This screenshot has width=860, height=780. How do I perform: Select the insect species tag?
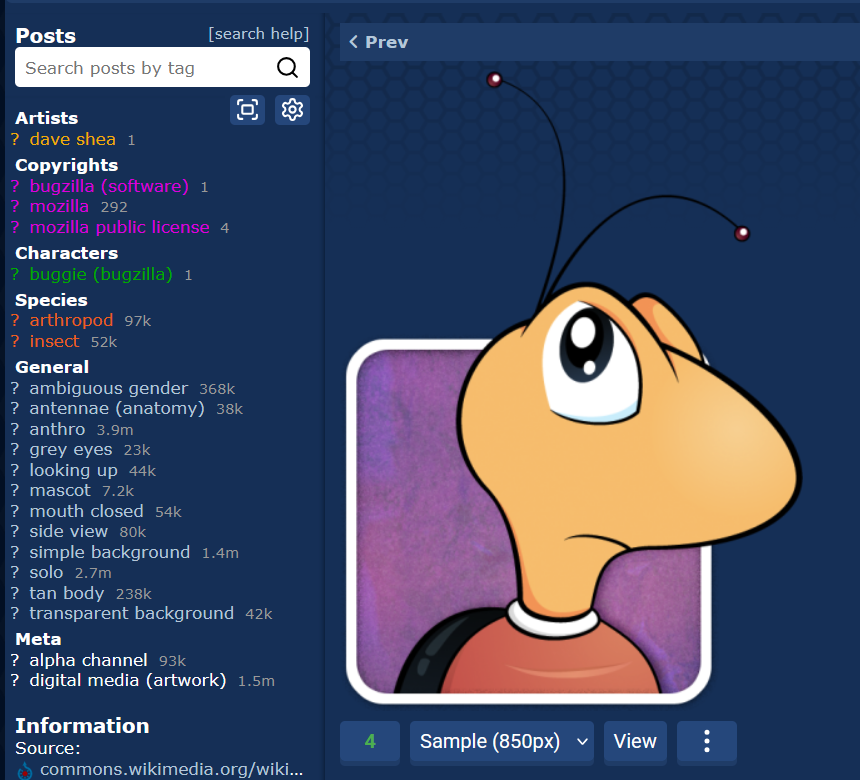point(54,342)
